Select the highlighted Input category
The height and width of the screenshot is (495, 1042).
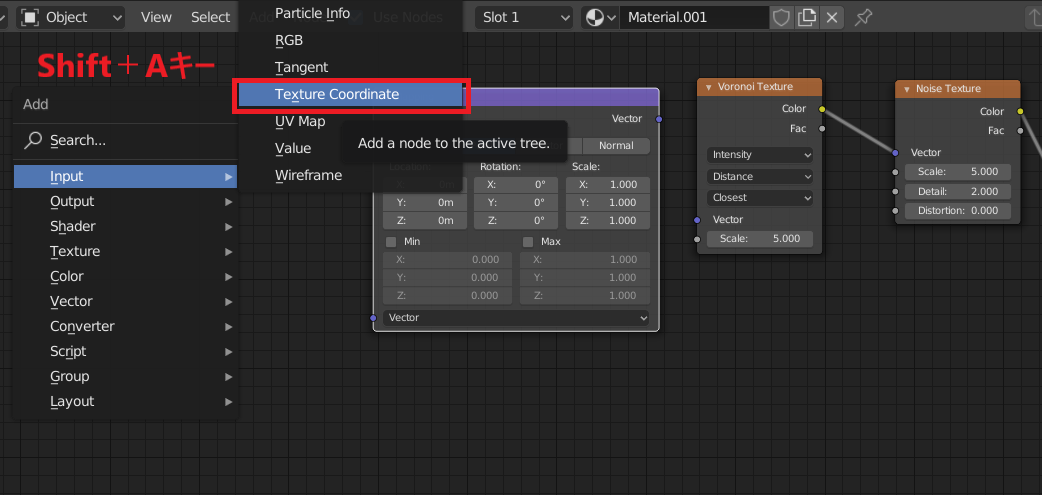[x=126, y=177]
